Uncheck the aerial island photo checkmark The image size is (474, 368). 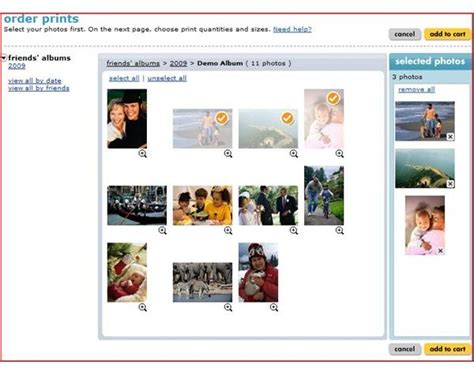[x=287, y=118]
